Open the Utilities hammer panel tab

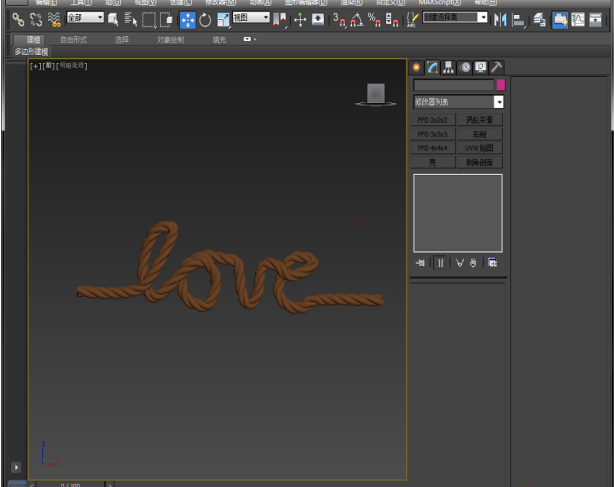click(496, 67)
